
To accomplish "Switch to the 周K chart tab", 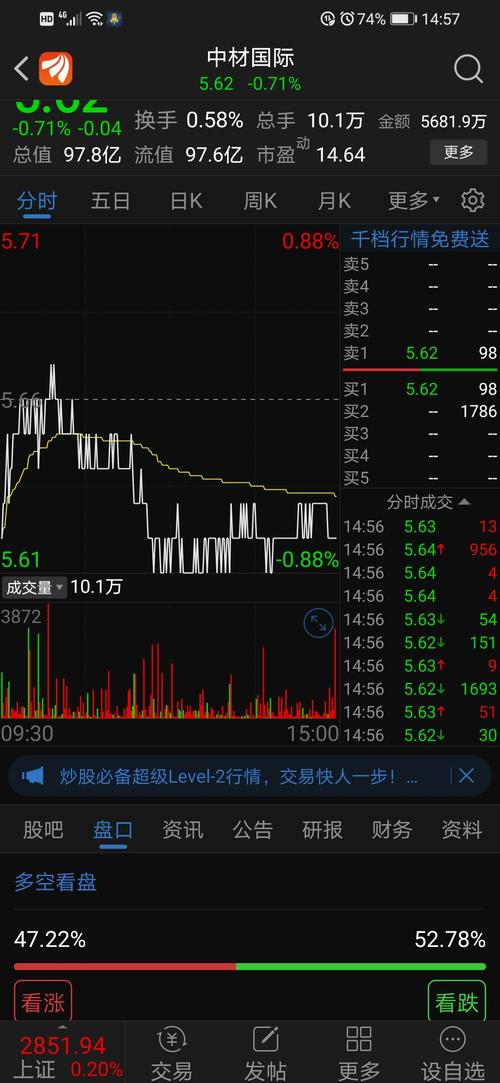I will 260,201.
